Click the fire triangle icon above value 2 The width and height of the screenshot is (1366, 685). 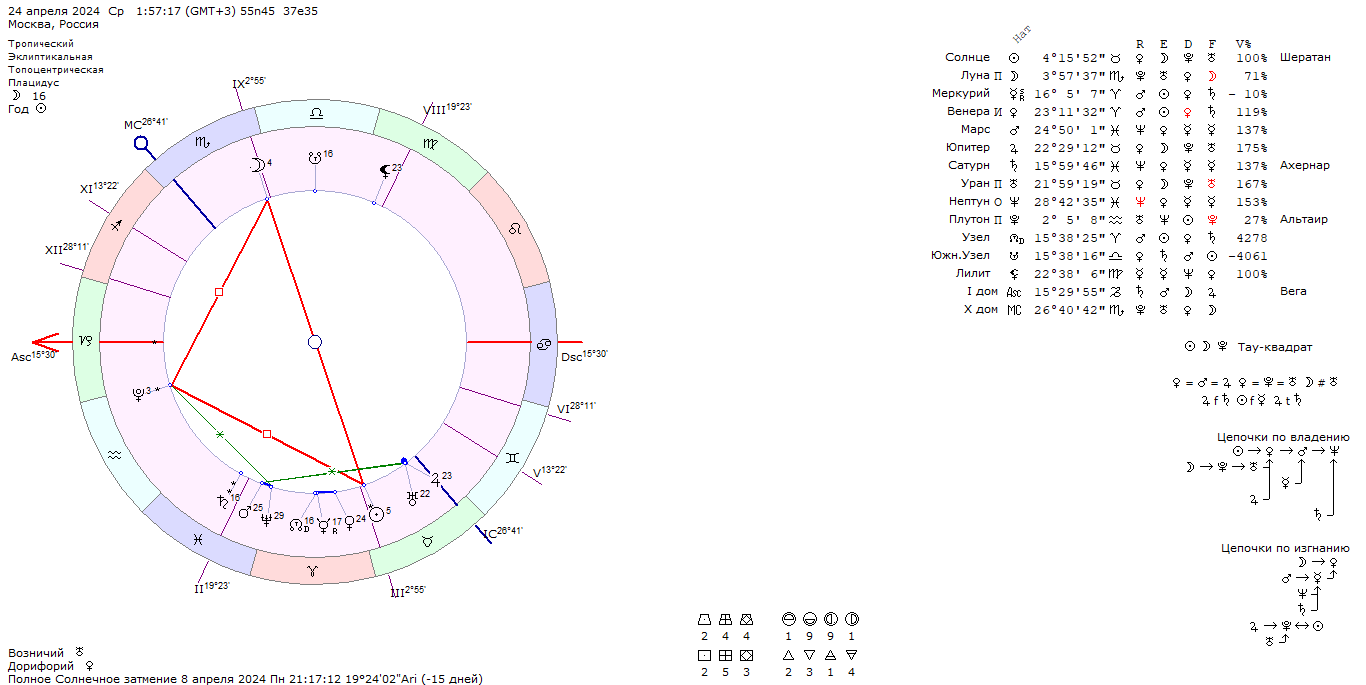789,655
